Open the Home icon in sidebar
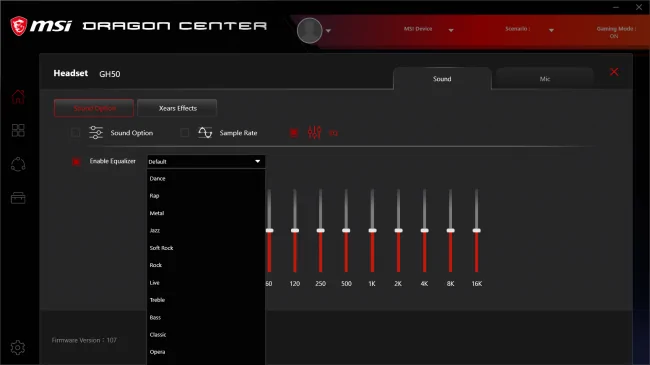 tap(18, 97)
